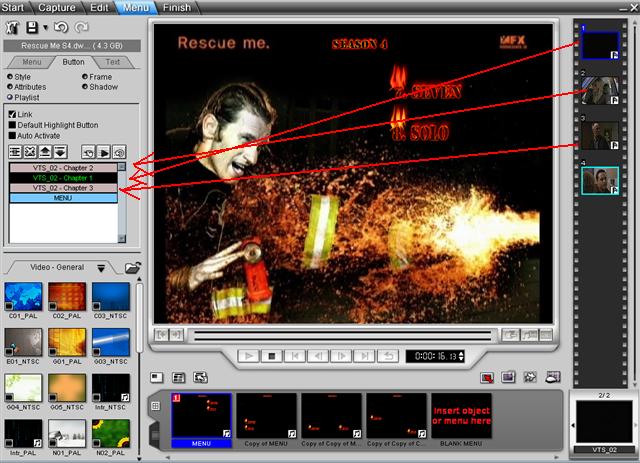This screenshot has height=463, width=640.
Task: Click the go-to-end playback button
Action: tap(364, 356)
